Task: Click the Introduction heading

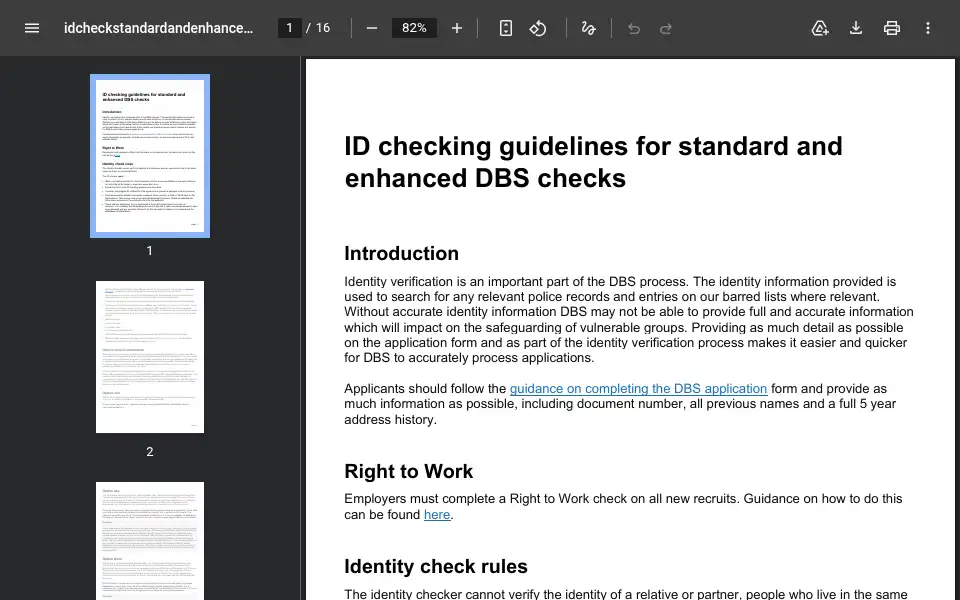Action: 401,253
